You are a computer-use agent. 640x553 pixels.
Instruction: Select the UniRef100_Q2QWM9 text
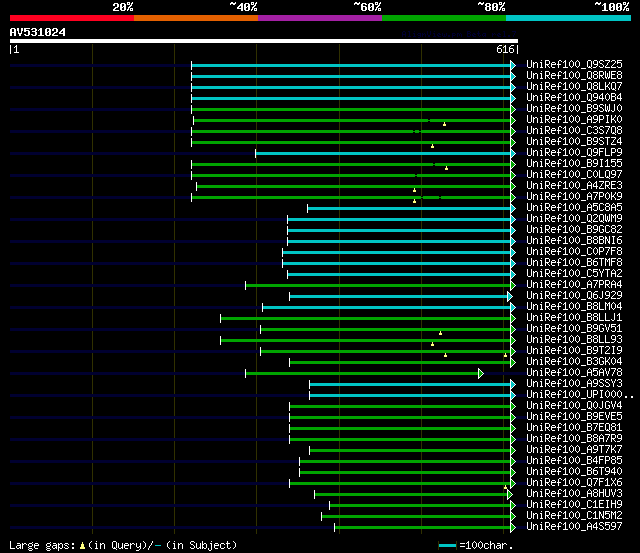tap(574, 219)
